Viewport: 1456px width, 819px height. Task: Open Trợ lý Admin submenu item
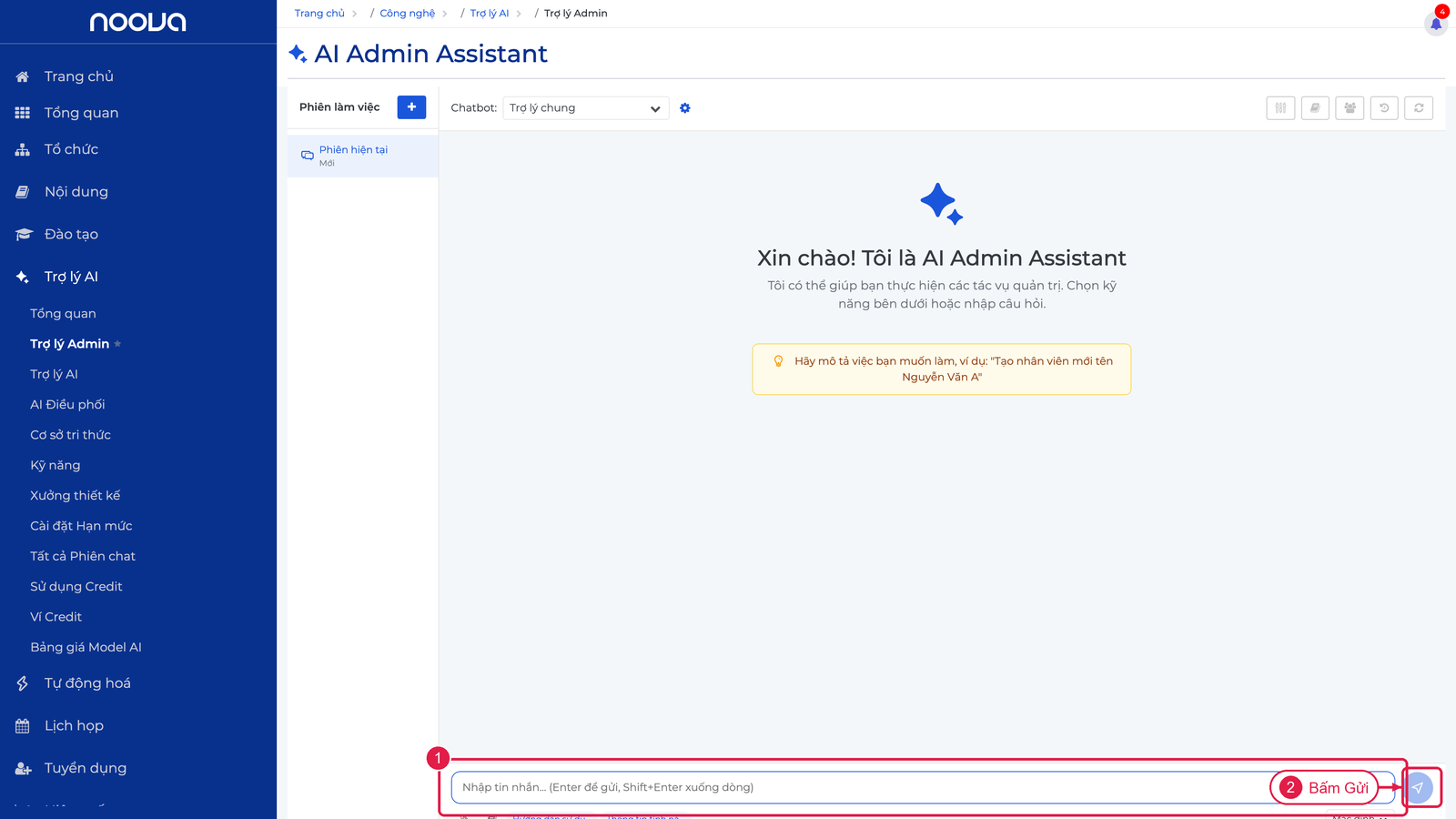pos(69,344)
